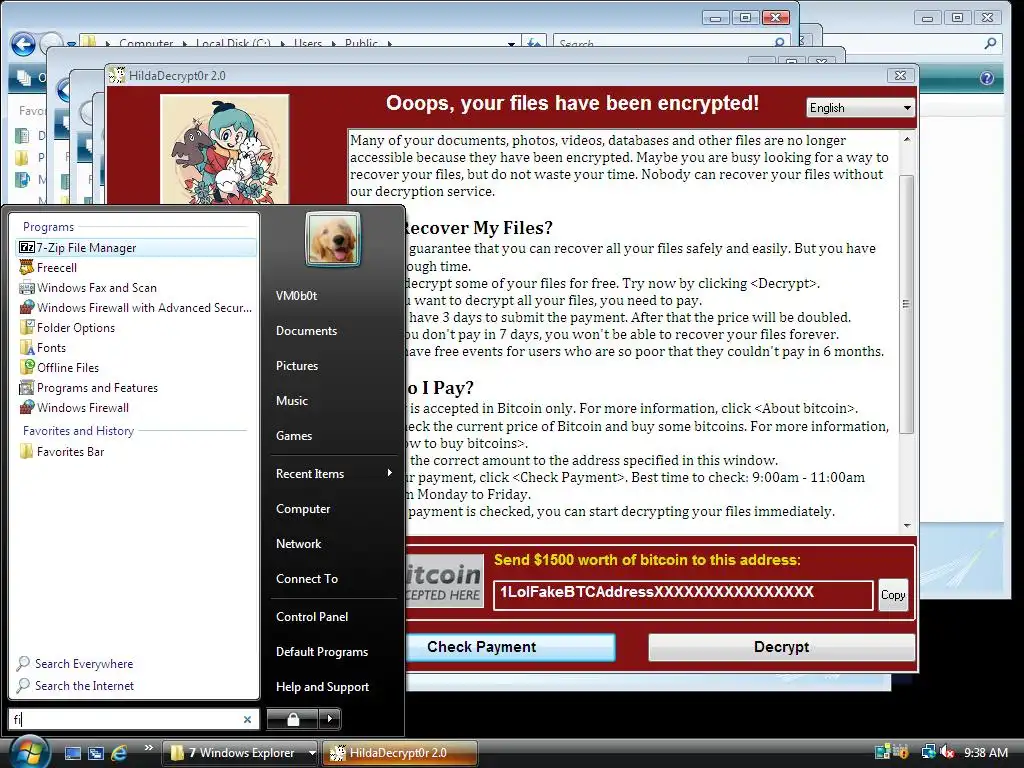Viewport: 1024px width, 768px height.
Task: Select HildaDecrypt0r 2.0 taskbar button
Action: (x=400, y=753)
